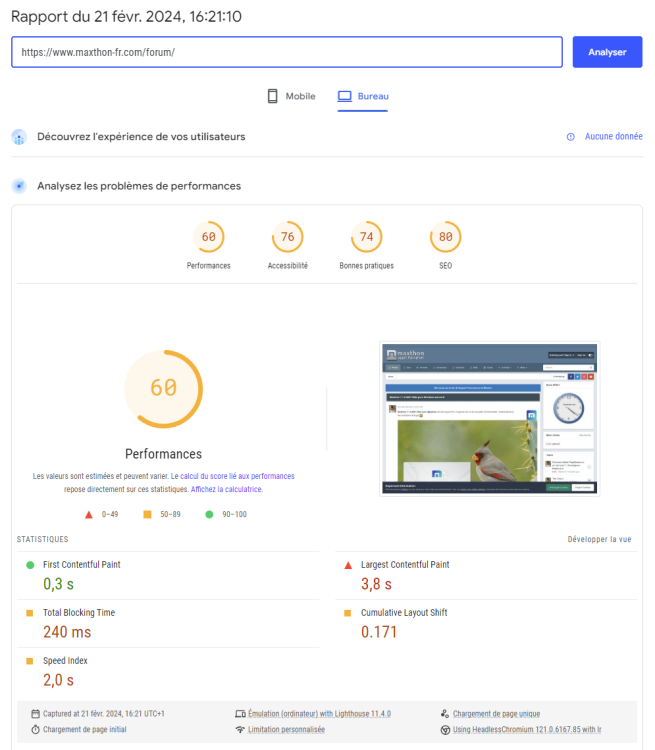Switch to the Mobile tab
The width and height of the screenshot is (655, 750).
pos(291,97)
